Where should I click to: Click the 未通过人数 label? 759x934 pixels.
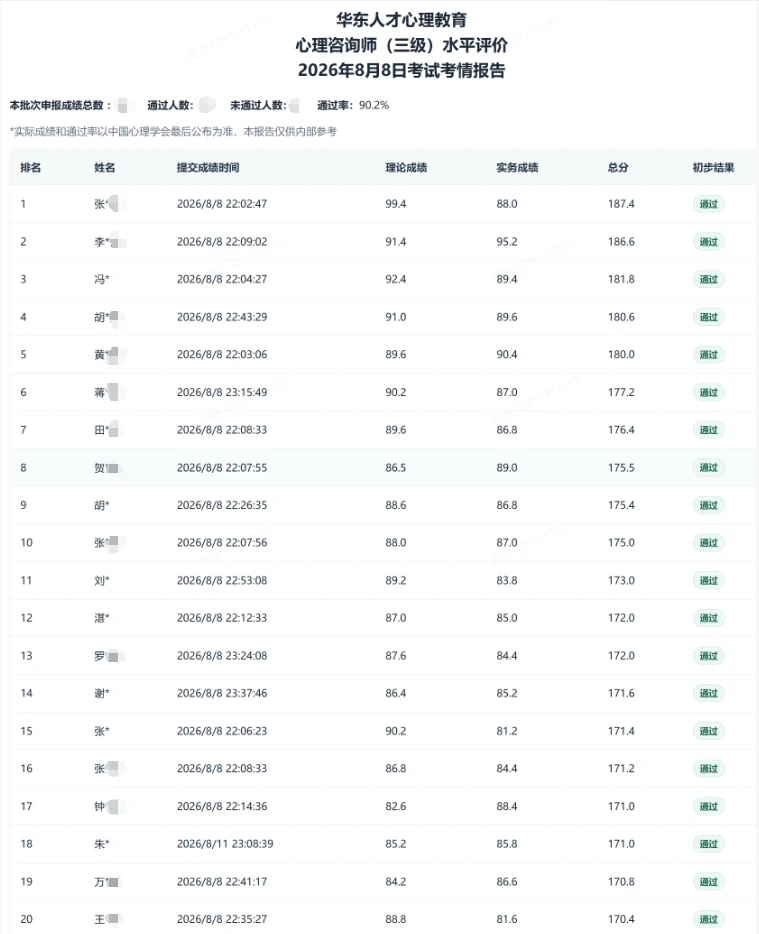[x=259, y=105]
